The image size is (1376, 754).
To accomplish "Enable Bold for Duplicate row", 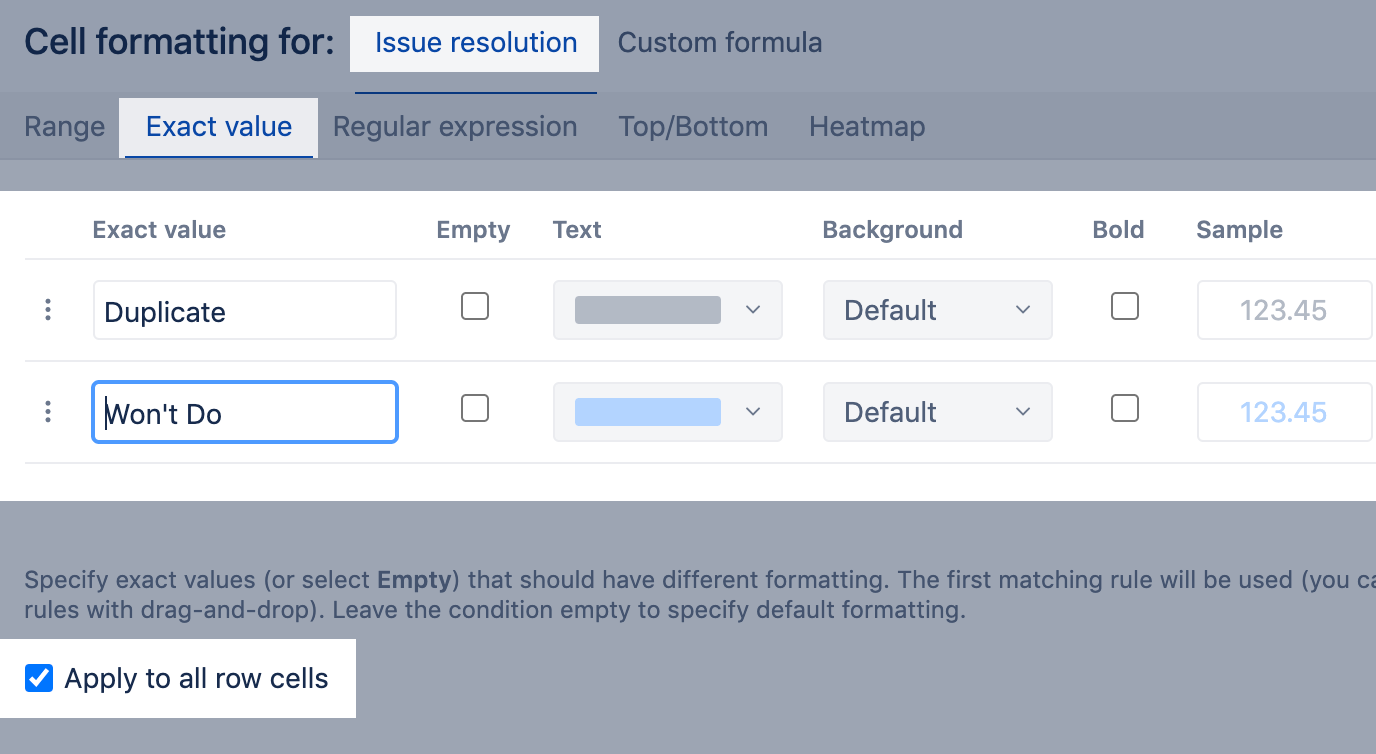I will click(1125, 306).
